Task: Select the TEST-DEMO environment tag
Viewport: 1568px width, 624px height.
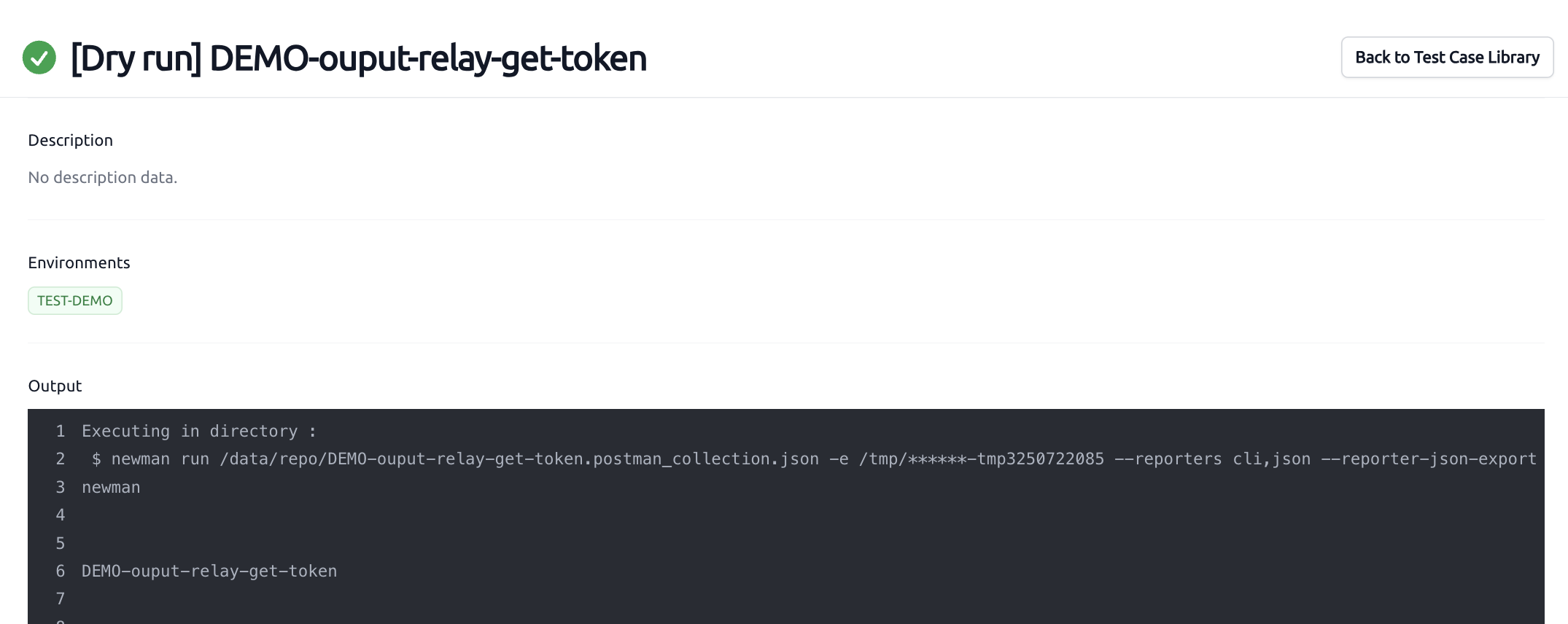Action: (75, 300)
